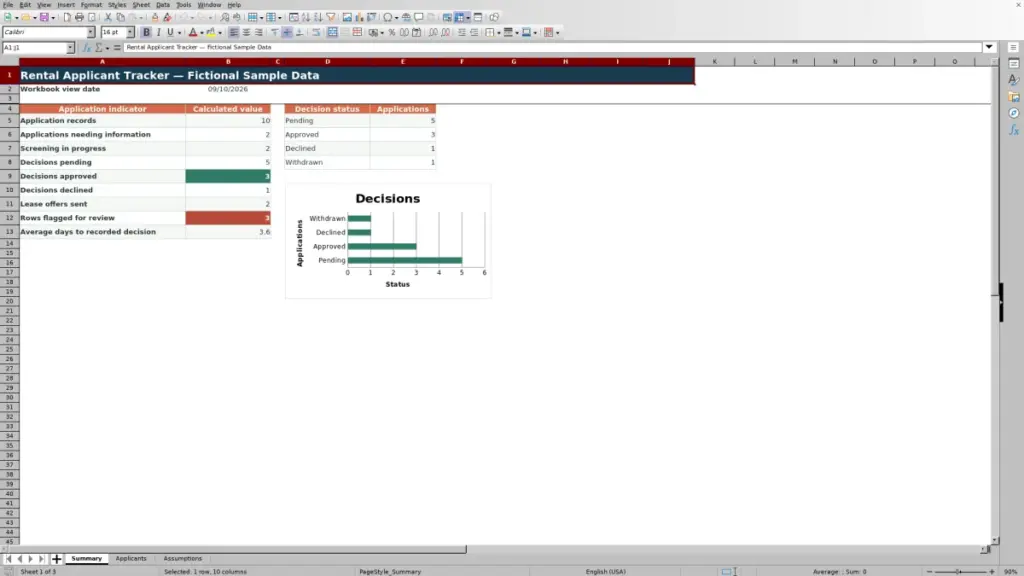Viewport: 1024px width, 576px height.
Task: Open the sidebar Functions fx icon
Action: (x=1014, y=131)
